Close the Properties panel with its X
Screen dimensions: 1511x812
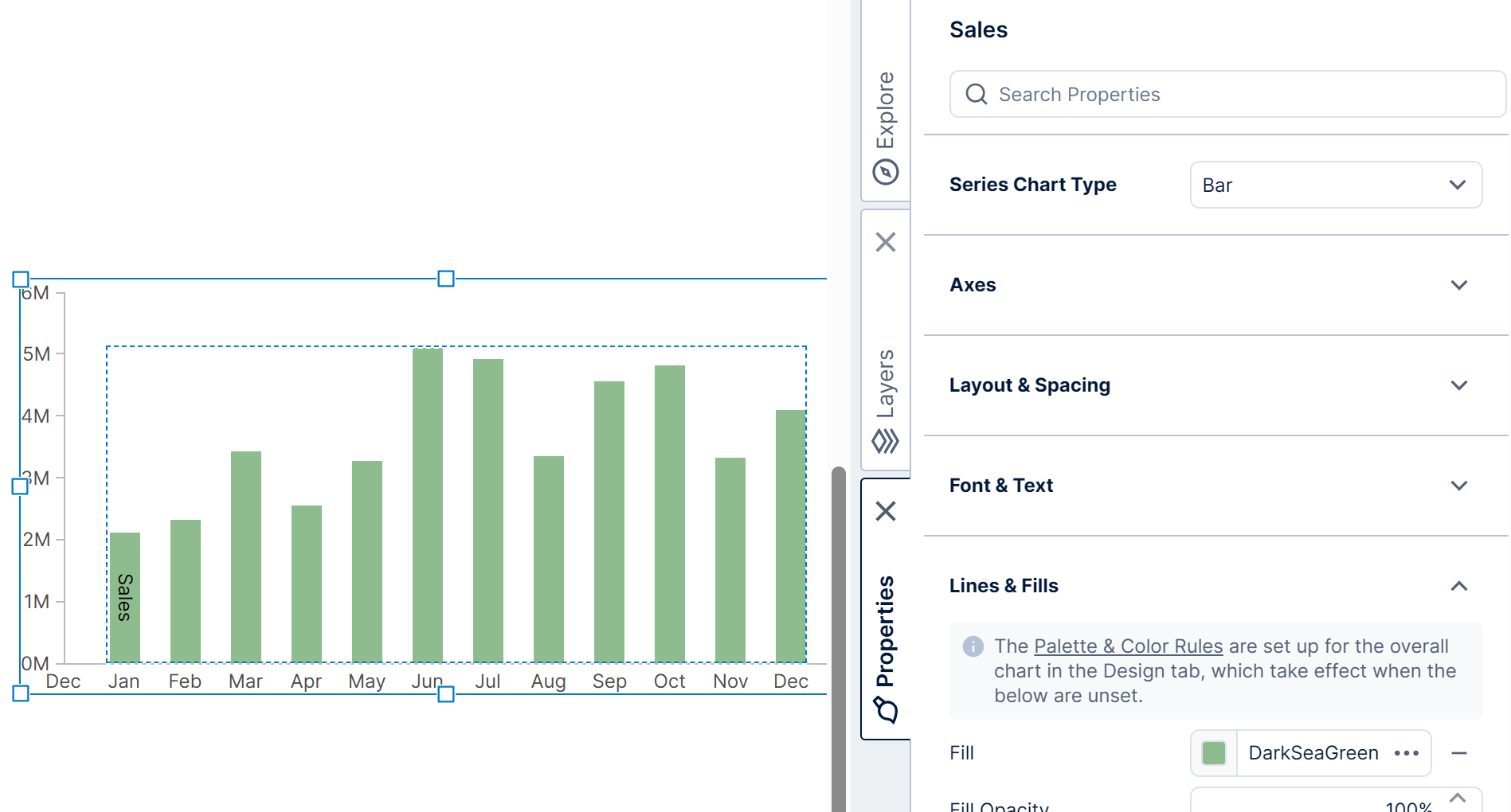coord(884,512)
